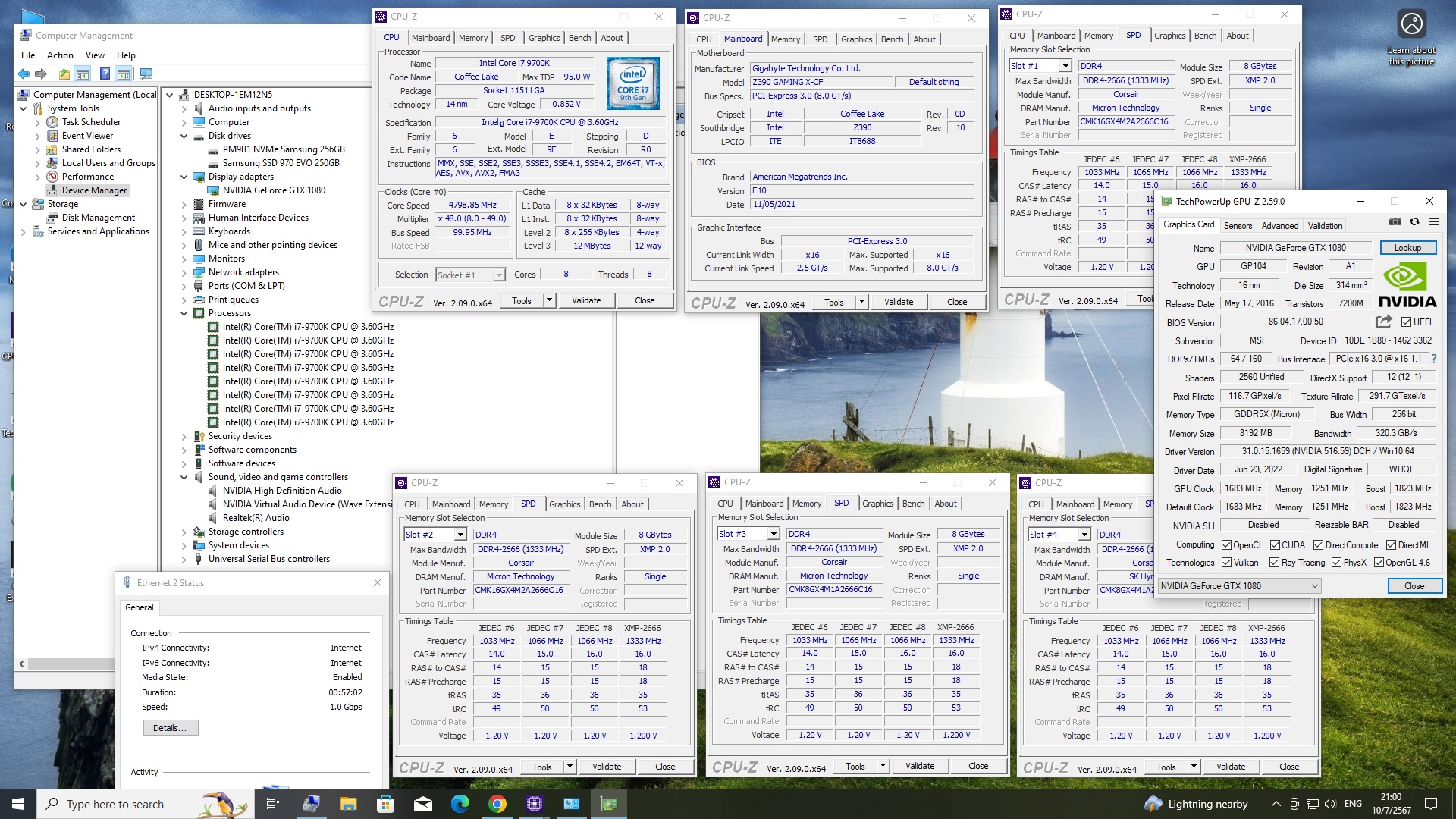Toggle Show/Hide Action Pane toolbar icon
1456x819 pixels.
pos(123,74)
